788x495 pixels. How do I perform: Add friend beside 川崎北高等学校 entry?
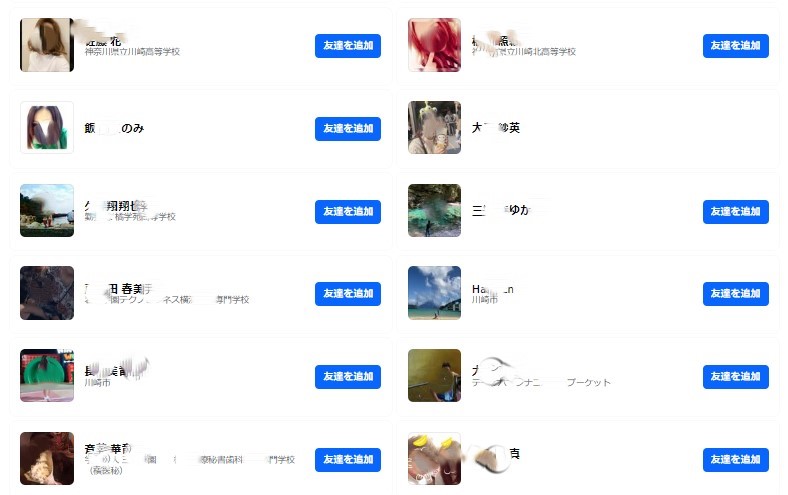point(736,46)
